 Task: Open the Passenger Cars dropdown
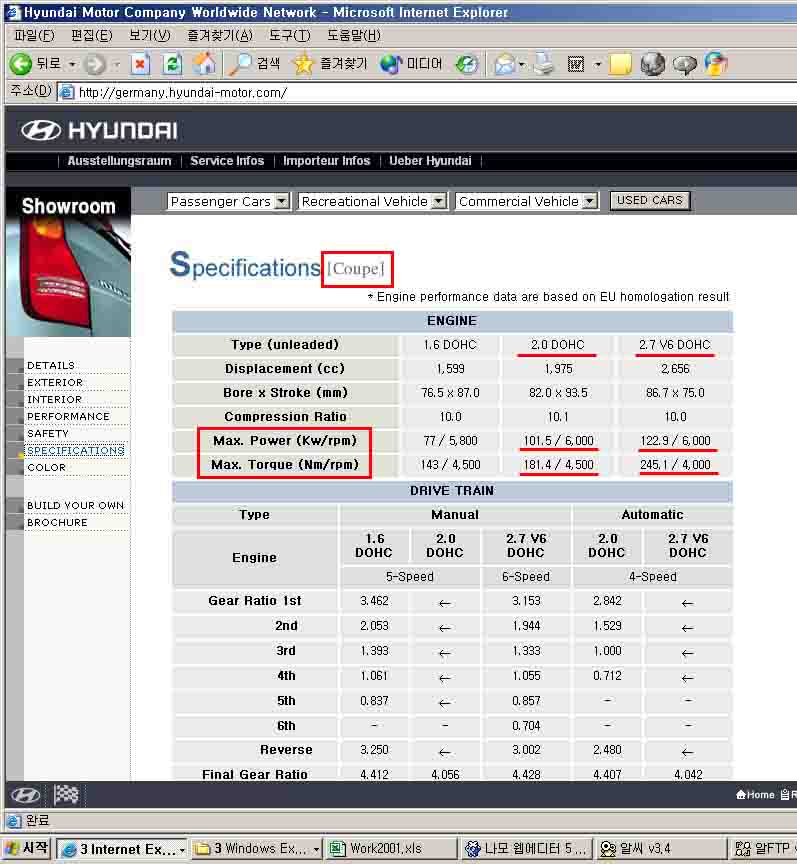pyautogui.click(x=228, y=201)
